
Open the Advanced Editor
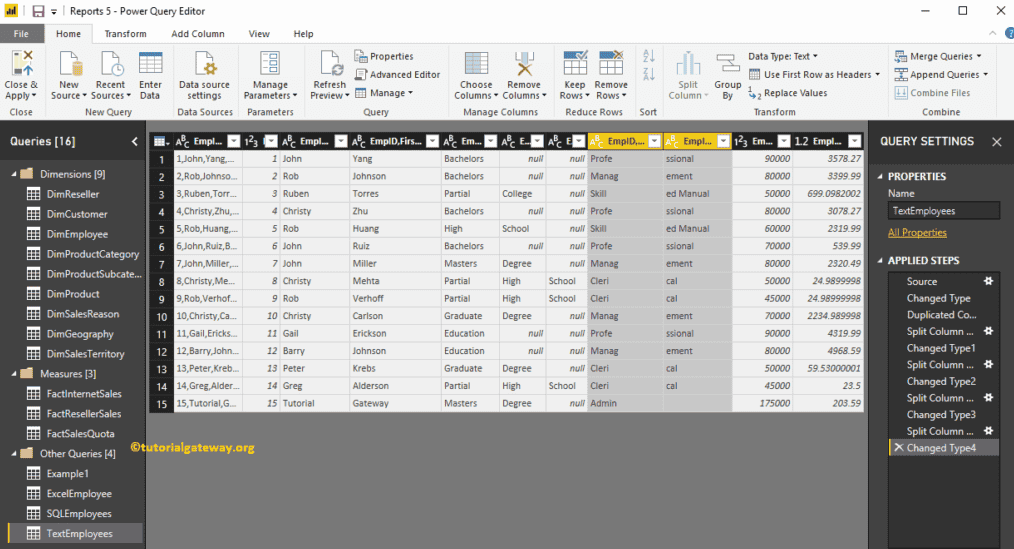pyautogui.click(x=398, y=74)
